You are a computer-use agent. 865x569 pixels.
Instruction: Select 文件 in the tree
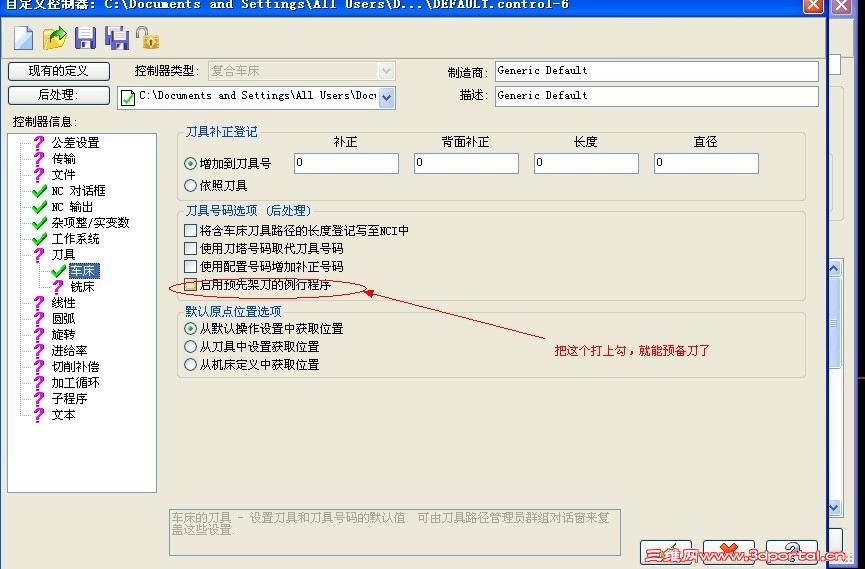coord(63,175)
